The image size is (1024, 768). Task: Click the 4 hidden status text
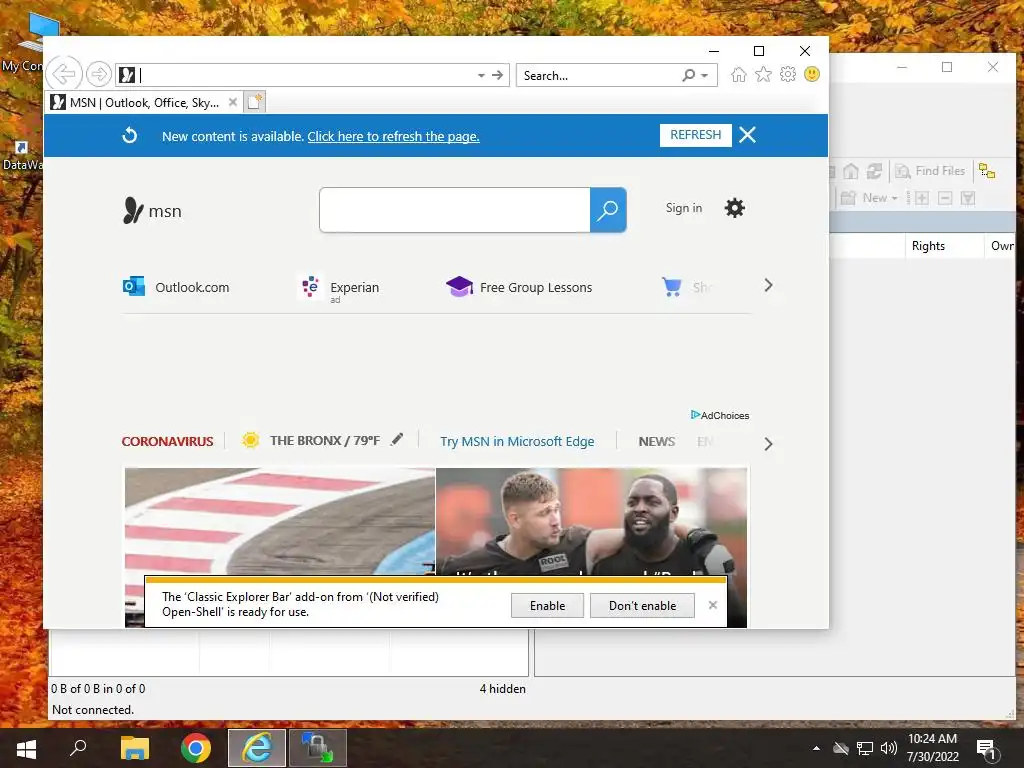[503, 689]
